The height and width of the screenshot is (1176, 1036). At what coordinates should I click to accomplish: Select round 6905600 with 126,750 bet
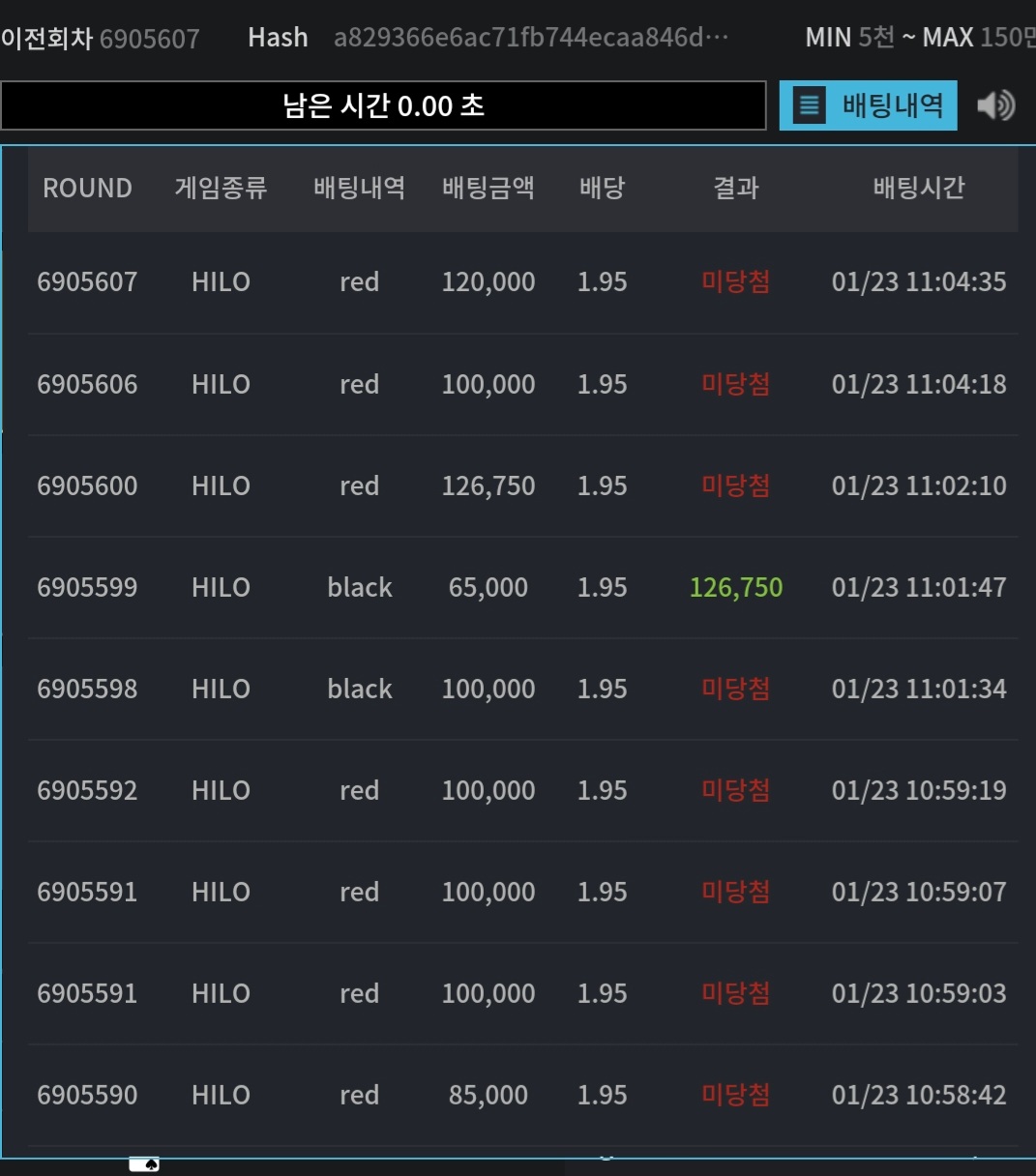pos(522,485)
